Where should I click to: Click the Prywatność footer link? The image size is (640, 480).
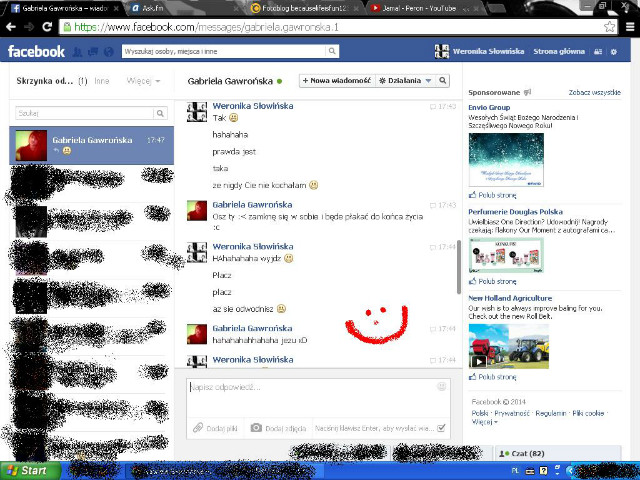512,413
